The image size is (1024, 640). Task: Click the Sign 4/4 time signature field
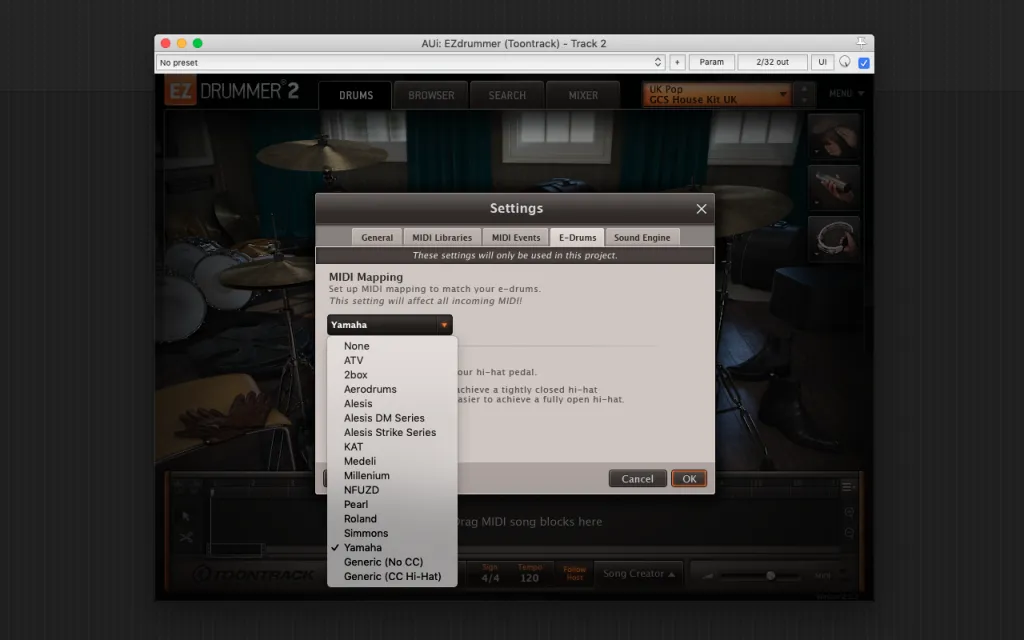490,573
